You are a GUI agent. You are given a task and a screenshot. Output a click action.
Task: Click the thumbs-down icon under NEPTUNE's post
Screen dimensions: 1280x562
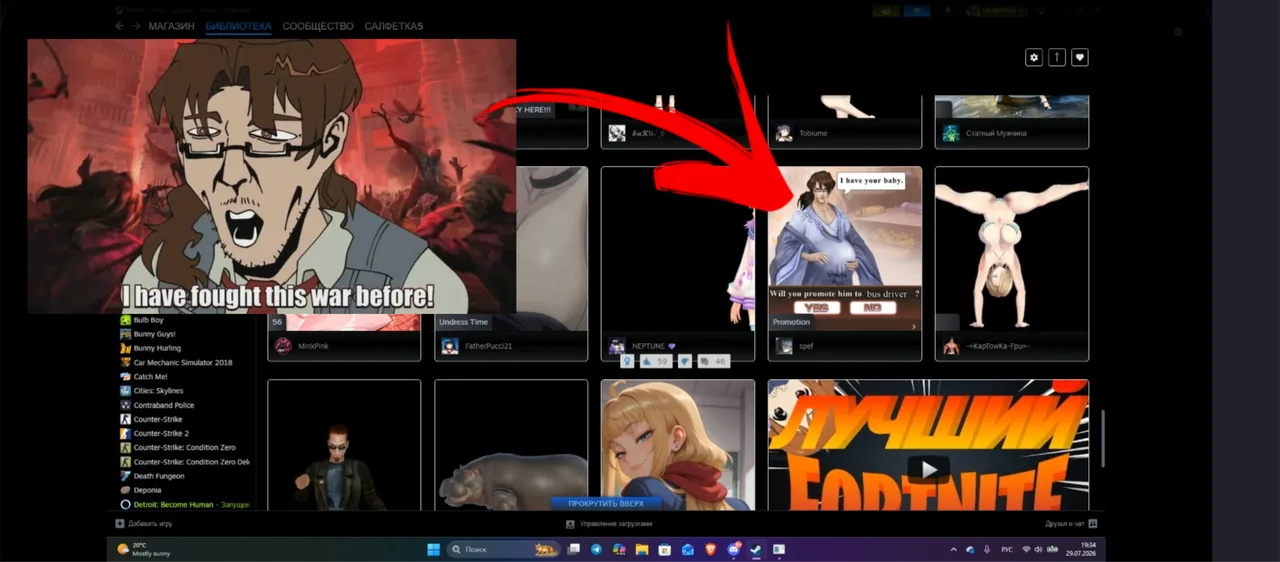(x=685, y=361)
